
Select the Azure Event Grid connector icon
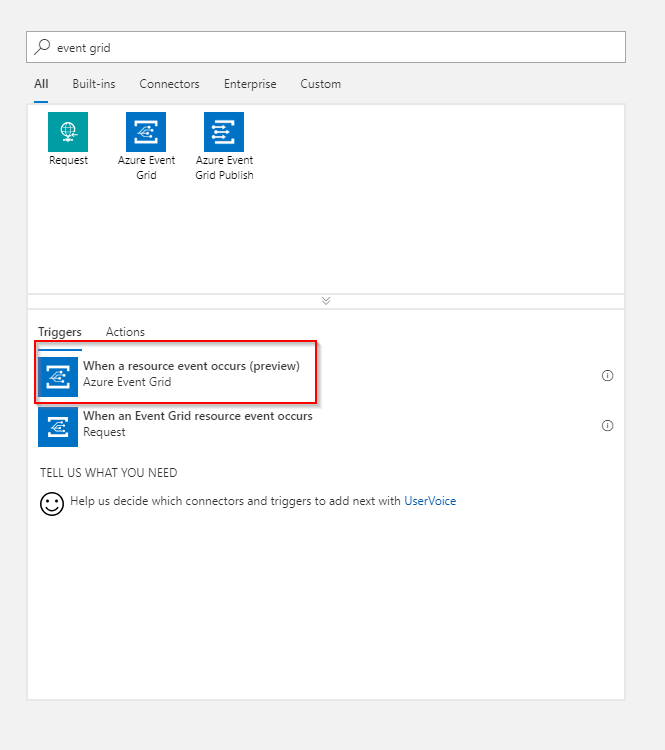click(x=146, y=132)
